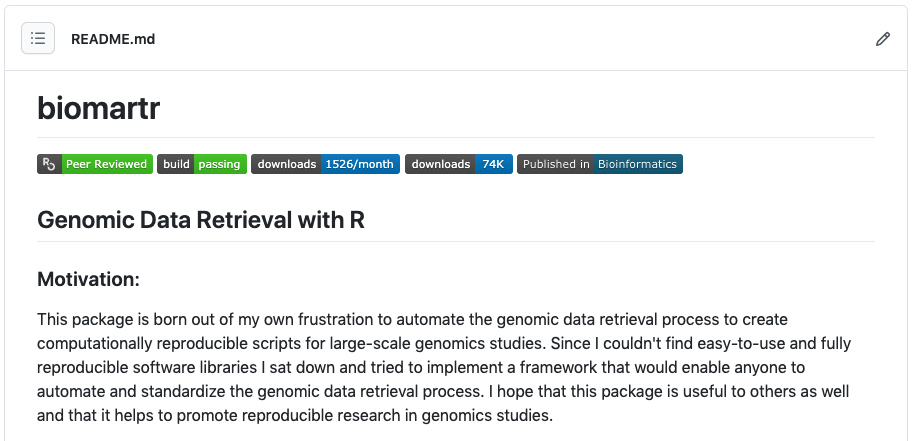Click the "Published in" badge label
921x441 pixels.
click(x=555, y=164)
